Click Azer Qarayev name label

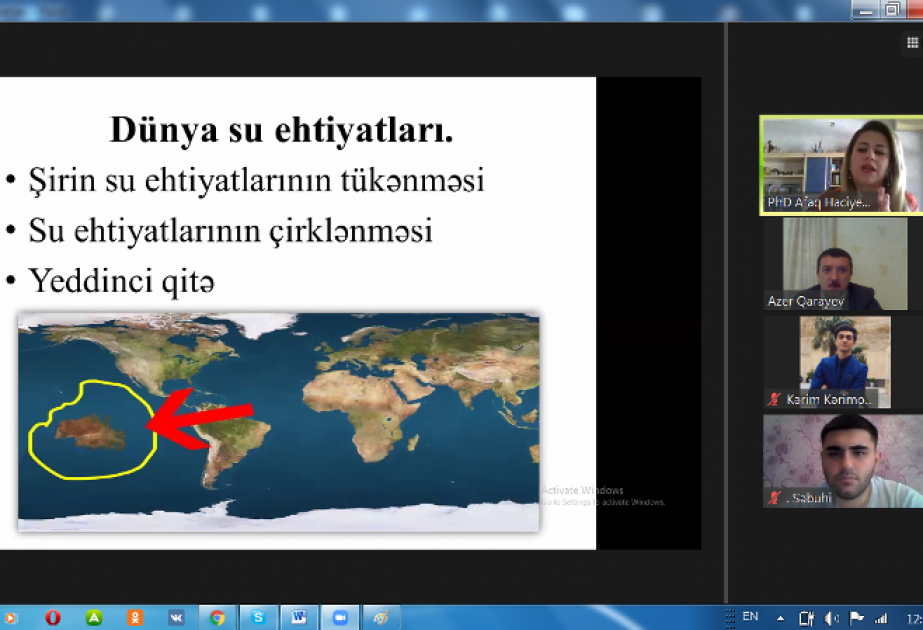[805, 301]
